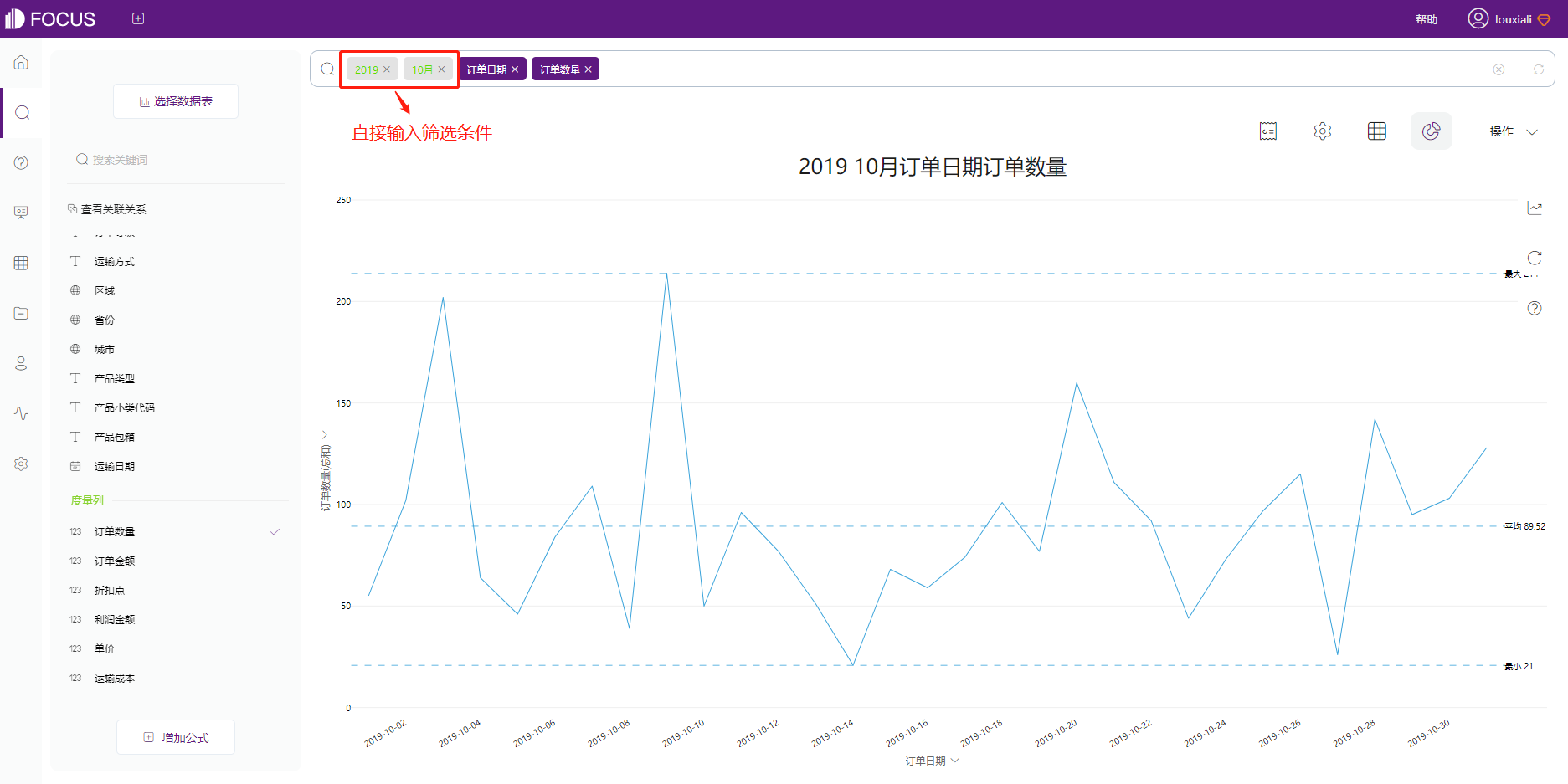This screenshot has height=784, width=1568.
Task: Deselect the checkmark next to 订单数量 measure
Action: 275,530
